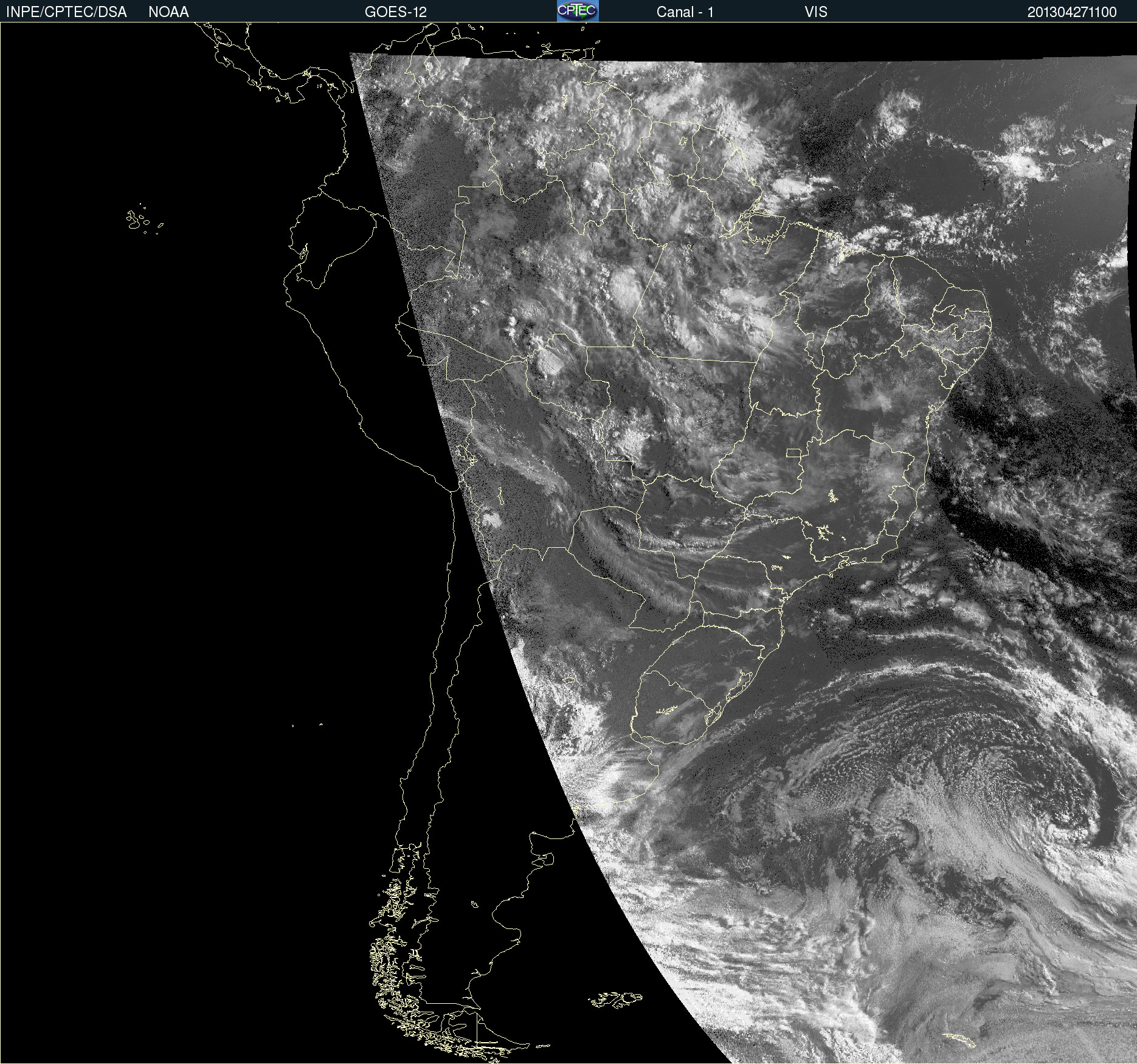Click the NOAA label in header
The height and width of the screenshot is (1064, 1137).
coord(168,12)
